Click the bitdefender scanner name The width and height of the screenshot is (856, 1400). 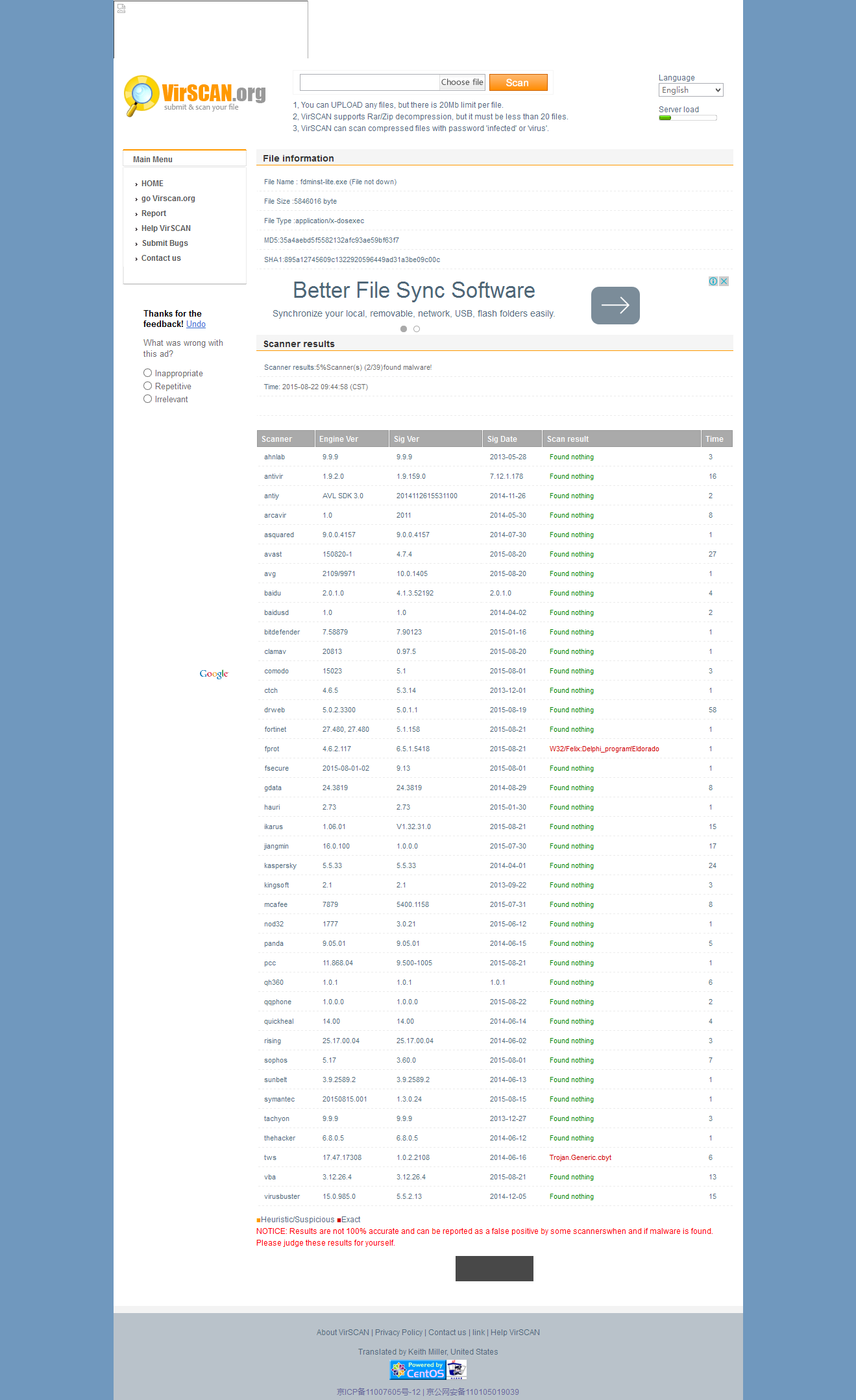tap(282, 632)
